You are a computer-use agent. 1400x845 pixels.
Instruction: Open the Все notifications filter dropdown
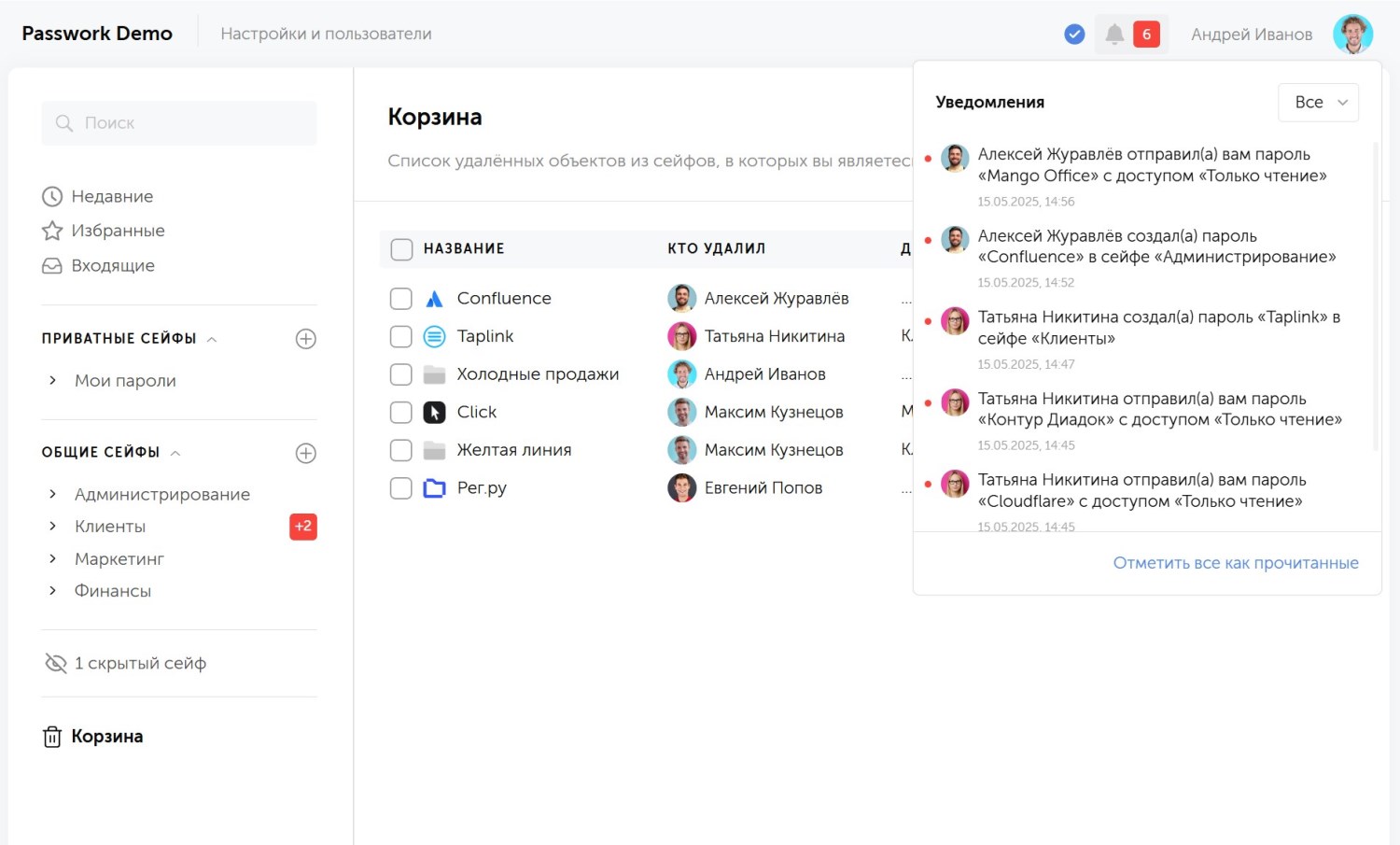click(1318, 103)
